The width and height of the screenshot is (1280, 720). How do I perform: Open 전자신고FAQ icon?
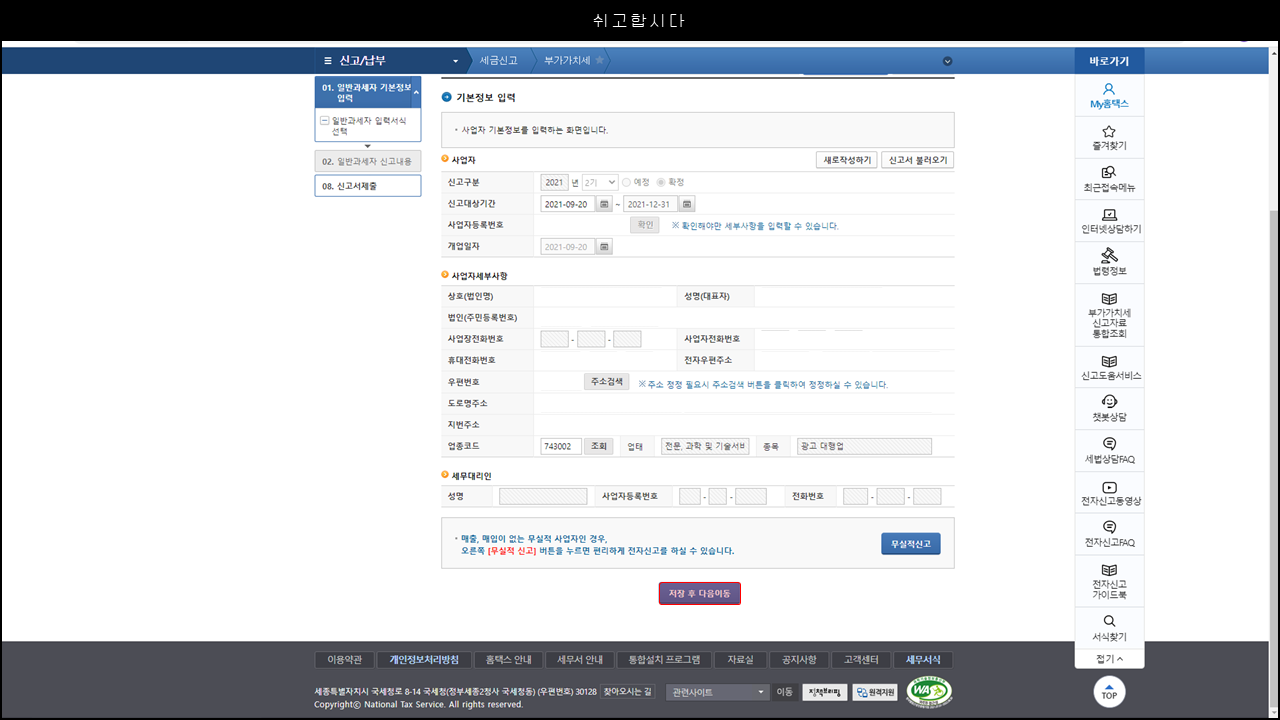click(1108, 528)
